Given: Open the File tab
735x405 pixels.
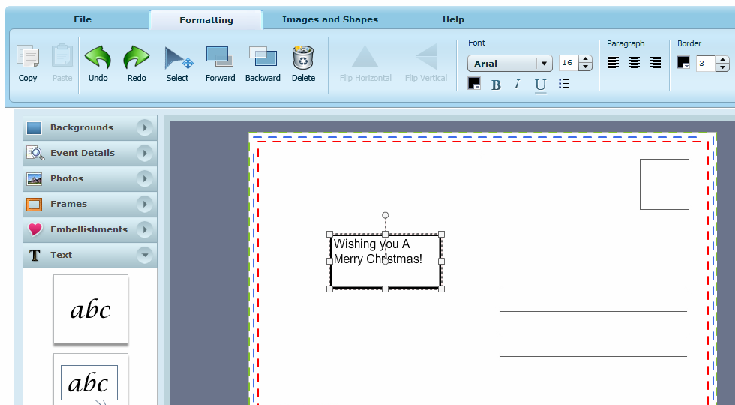Looking at the screenshot, I should click(82, 19).
